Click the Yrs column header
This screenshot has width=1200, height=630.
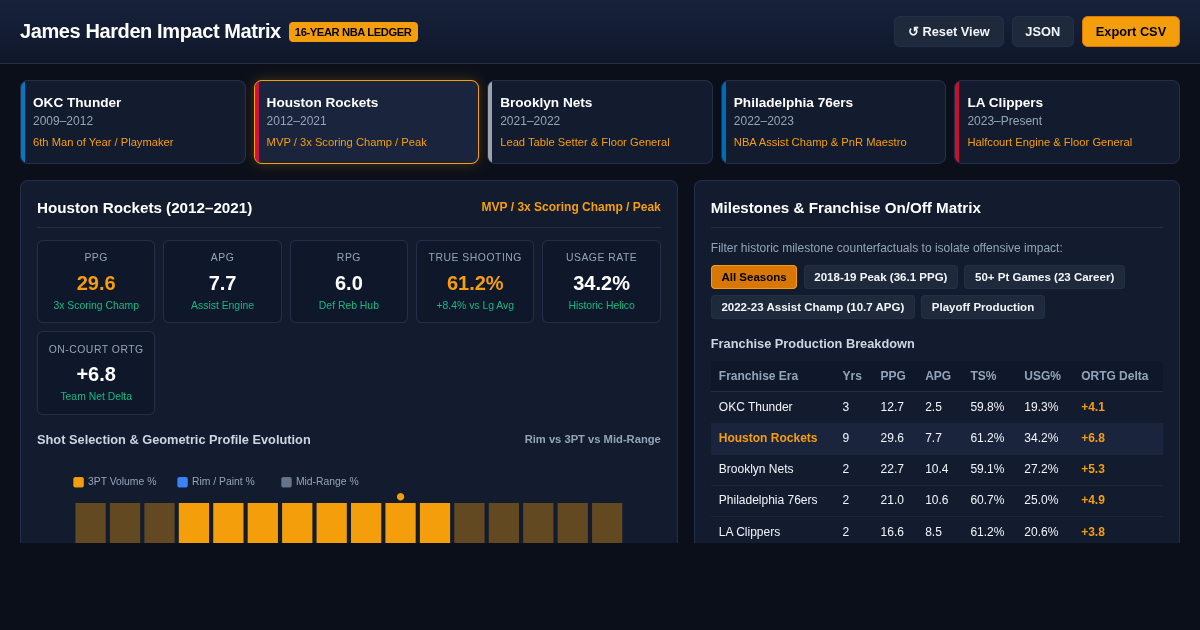tap(852, 376)
